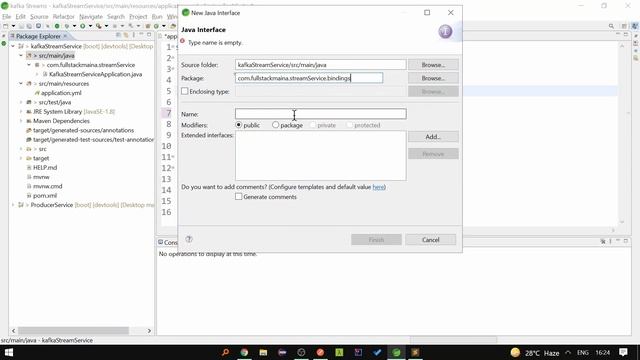Collapse the src/main/resources folder
This screenshot has height=360, width=640.
click(x=21, y=83)
